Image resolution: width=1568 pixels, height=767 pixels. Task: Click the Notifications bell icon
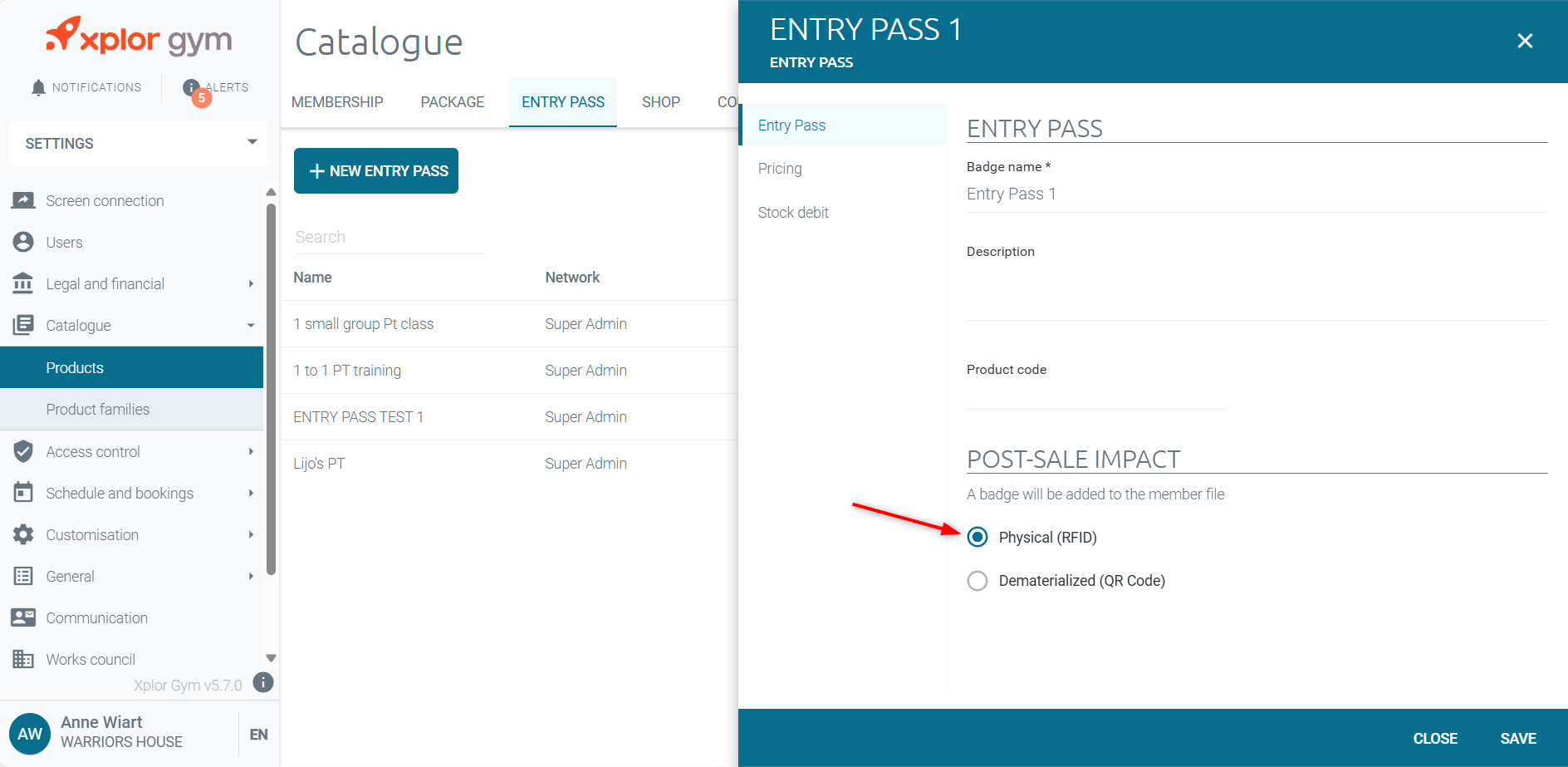[38, 87]
